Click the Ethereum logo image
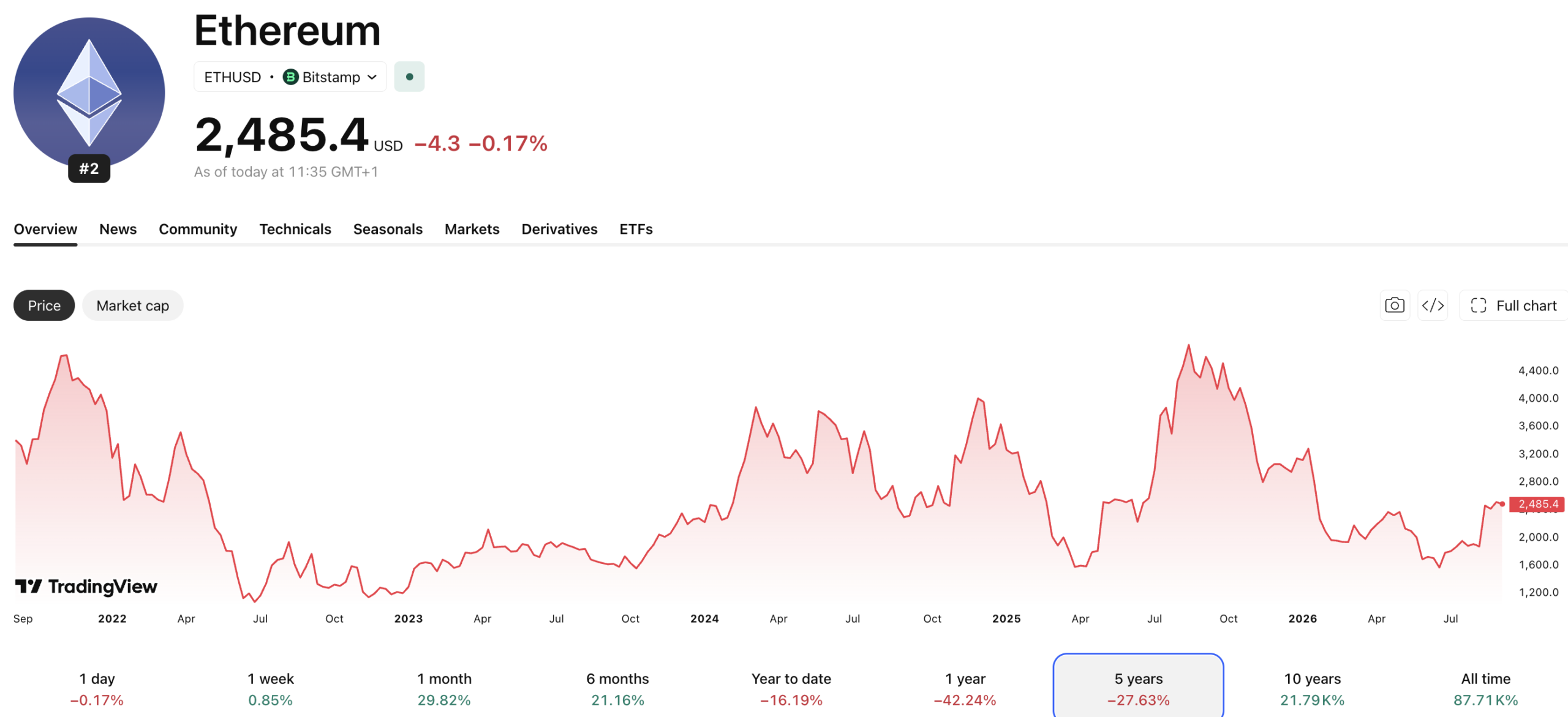 [89, 93]
